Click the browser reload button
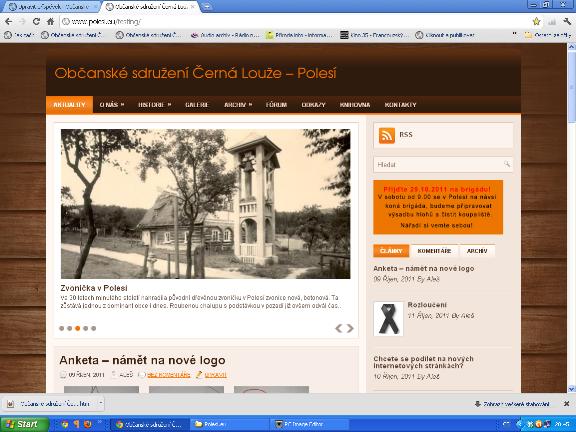Screen dimensions: 576x432 [36, 22]
